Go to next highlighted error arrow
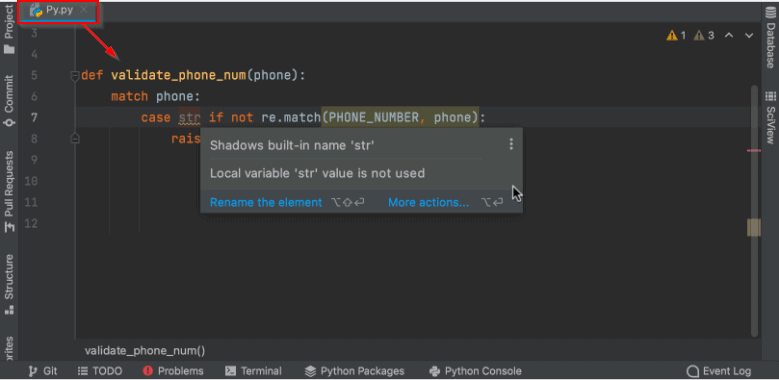779x380 pixels. (x=749, y=35)
